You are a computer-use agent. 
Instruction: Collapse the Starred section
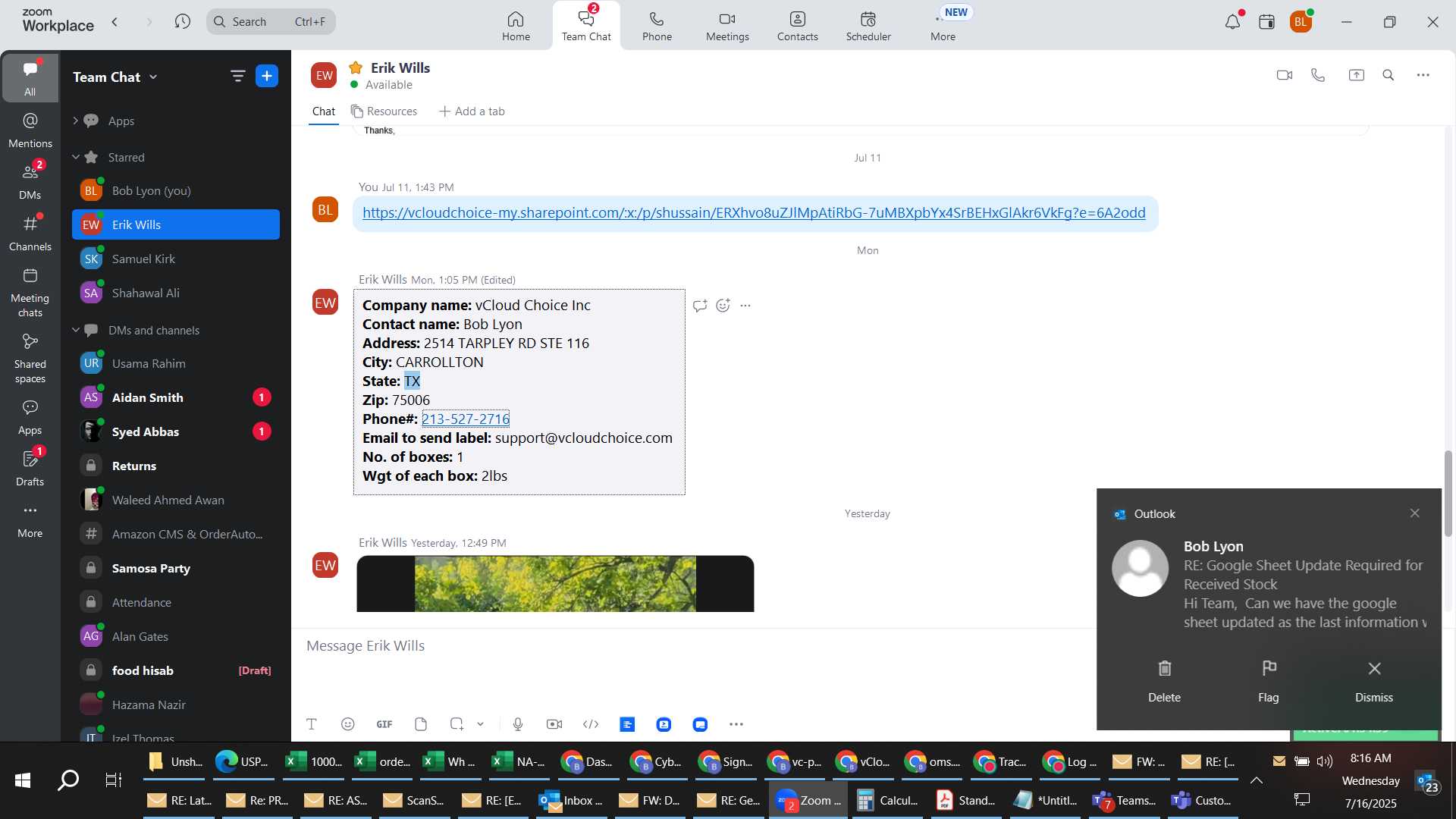(x=75, y=157)
